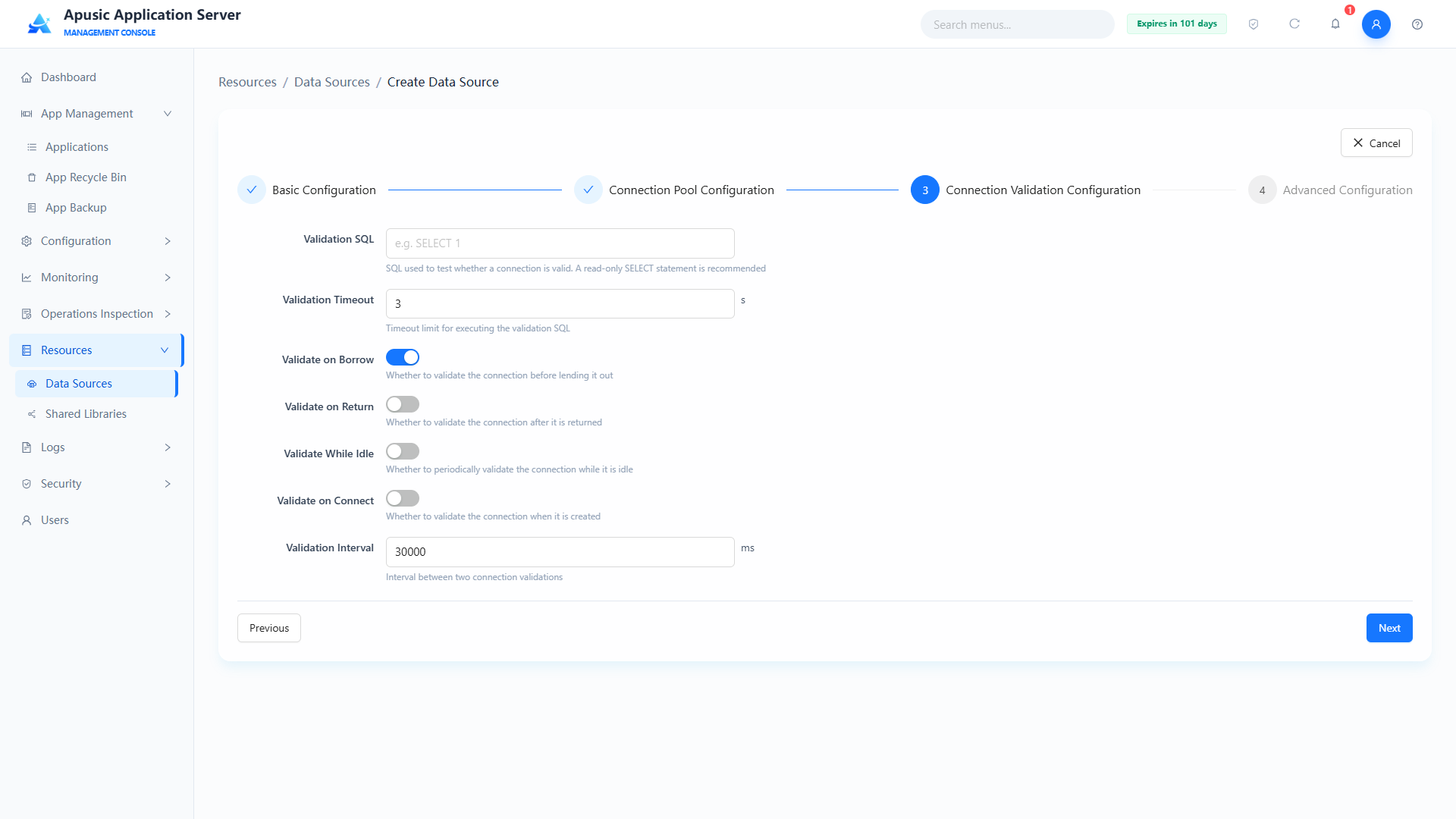Image resolution: width=1456 pixels, height=819 pixels.
Task: Open the notifications bell
Action: click(1335, 24)
